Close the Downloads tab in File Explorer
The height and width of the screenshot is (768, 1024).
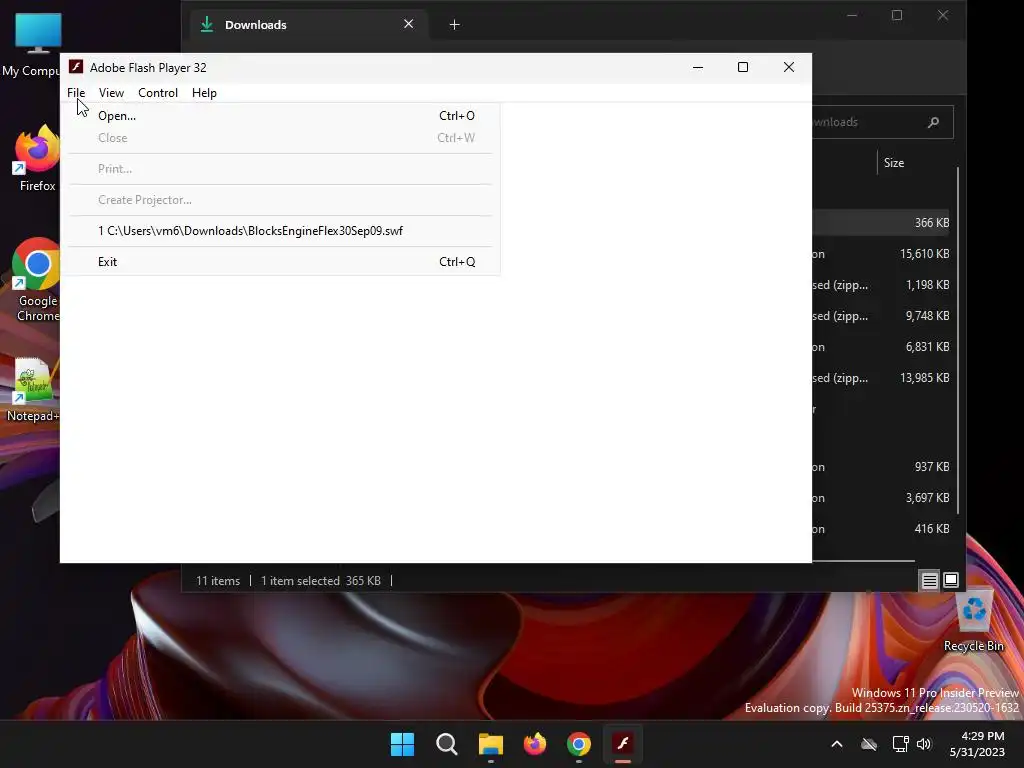408,24
